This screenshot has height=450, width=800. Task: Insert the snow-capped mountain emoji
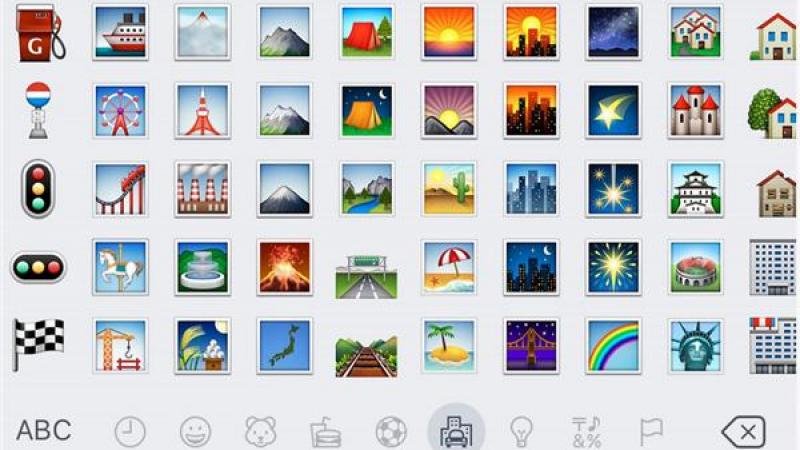click(x=285, y=111)
